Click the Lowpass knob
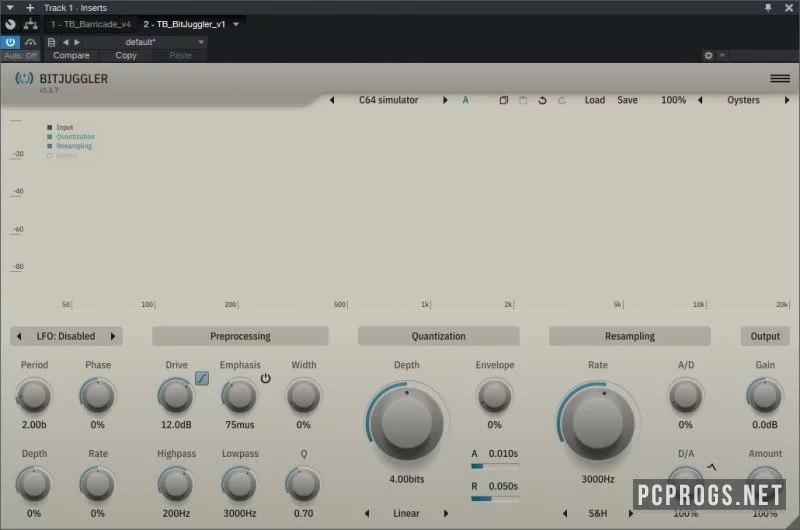This screenshot has height=530, width=800. point(239,484)
